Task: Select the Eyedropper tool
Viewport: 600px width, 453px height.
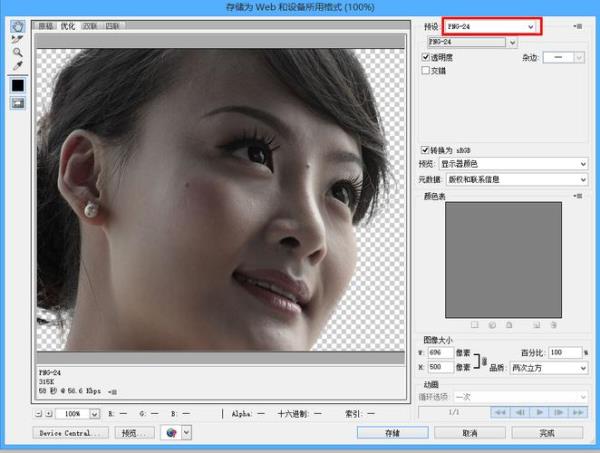Action: click(18, 66)
